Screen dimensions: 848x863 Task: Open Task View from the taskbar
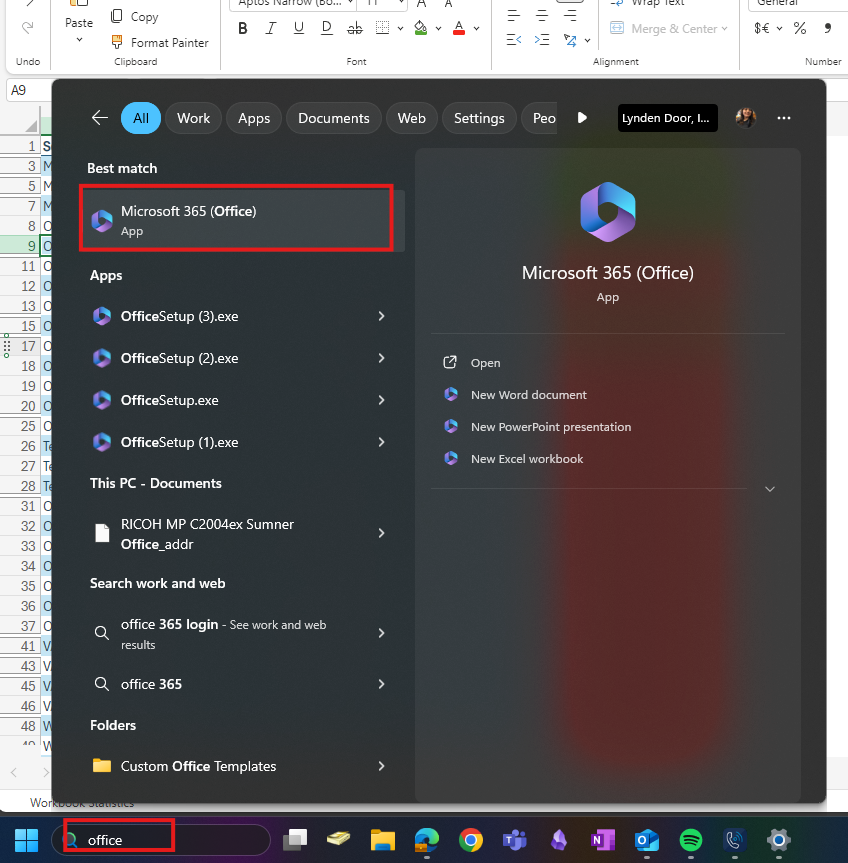(295, 840)
